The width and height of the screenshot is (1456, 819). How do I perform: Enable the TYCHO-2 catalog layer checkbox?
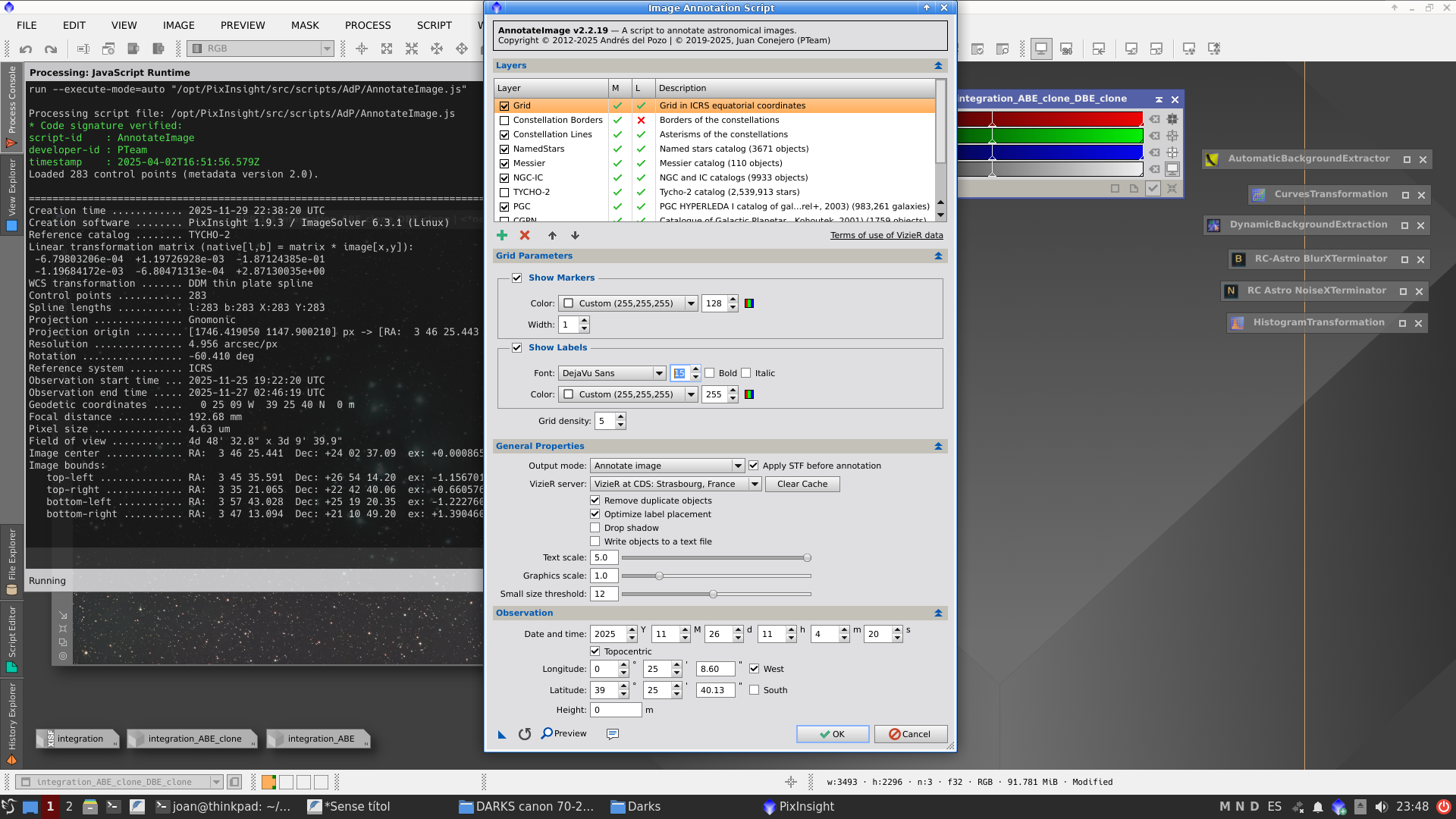point(504,192)
